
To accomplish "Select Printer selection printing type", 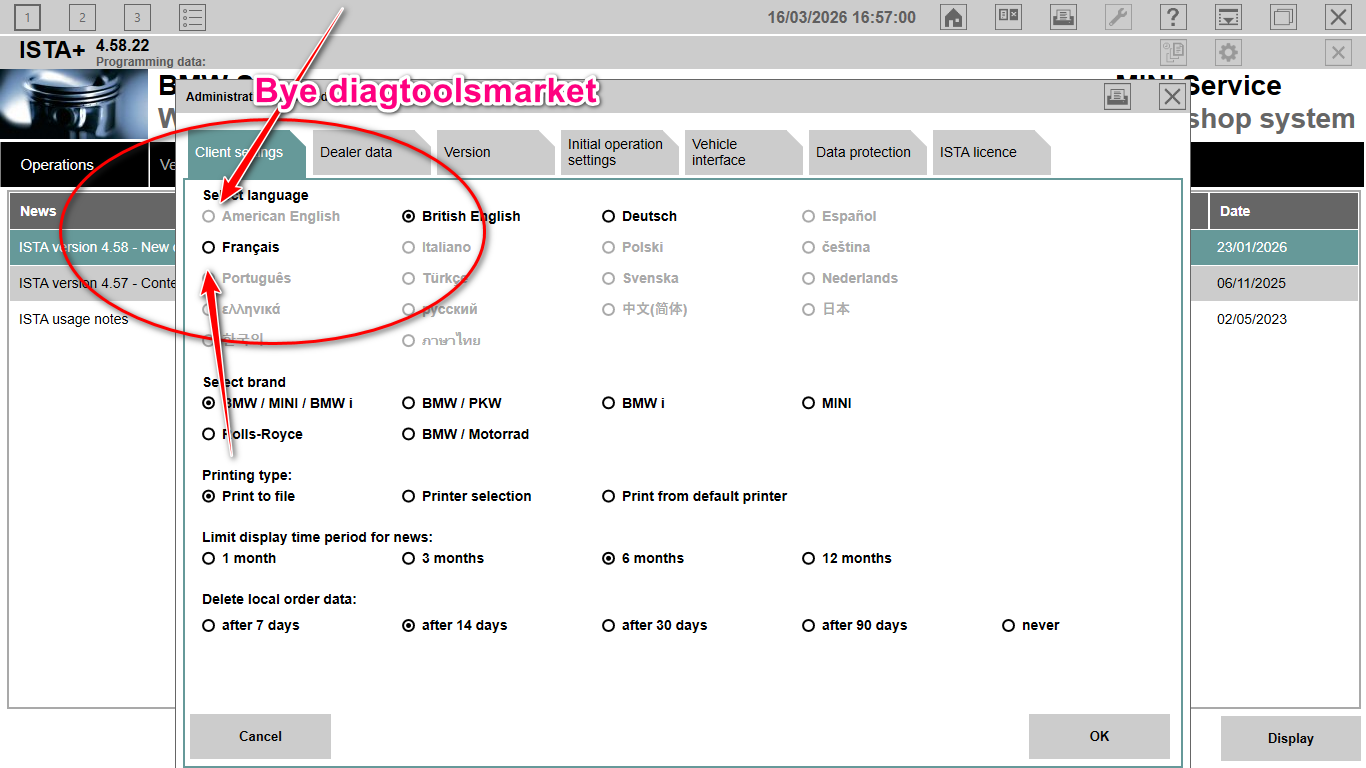I will click(x=409, y=496).
